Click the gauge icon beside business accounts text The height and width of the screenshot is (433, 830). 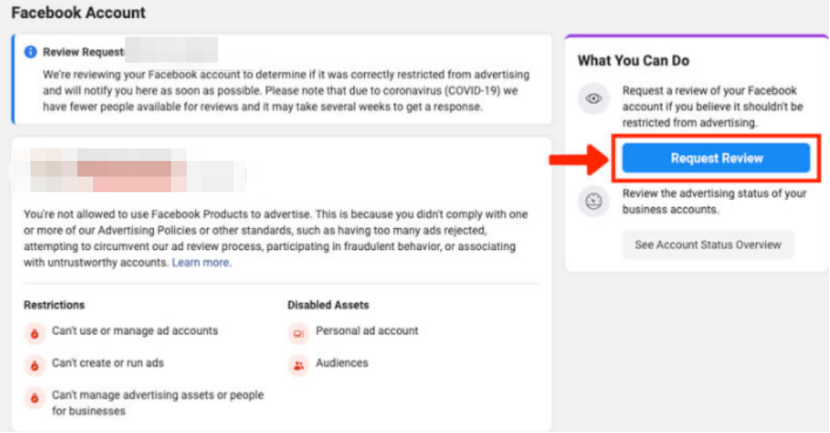tap(594, 201)
